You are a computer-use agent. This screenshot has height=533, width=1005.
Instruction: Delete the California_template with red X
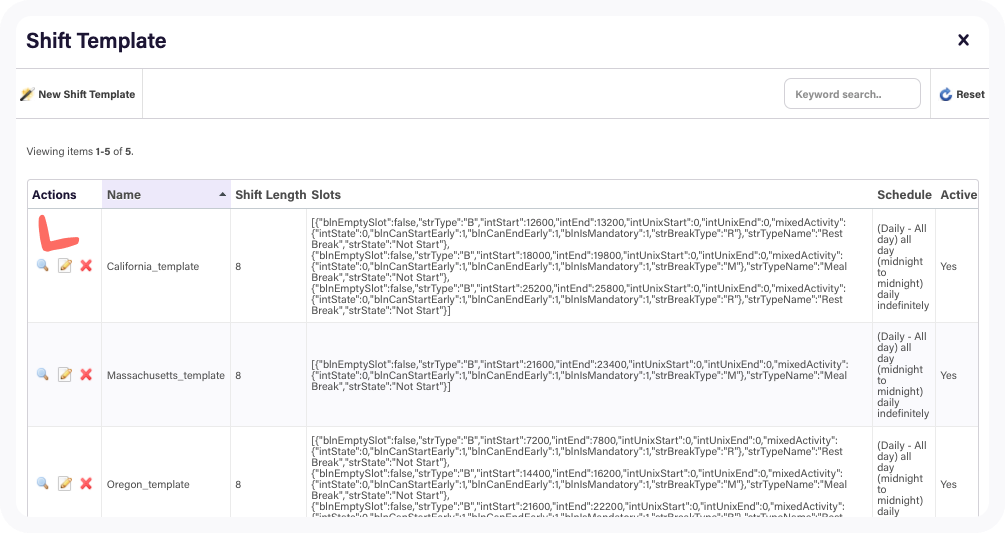[86, 265]
